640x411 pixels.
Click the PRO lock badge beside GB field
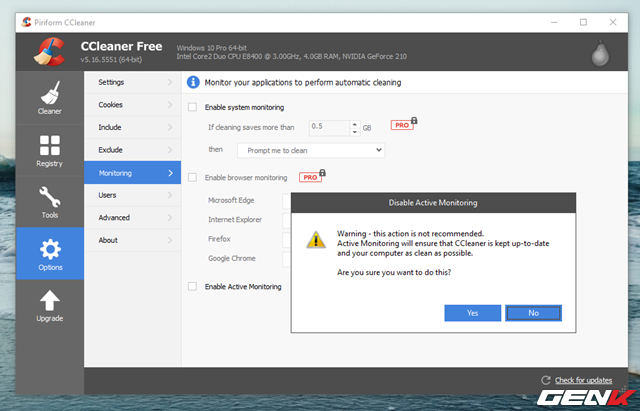coord(404,124)
